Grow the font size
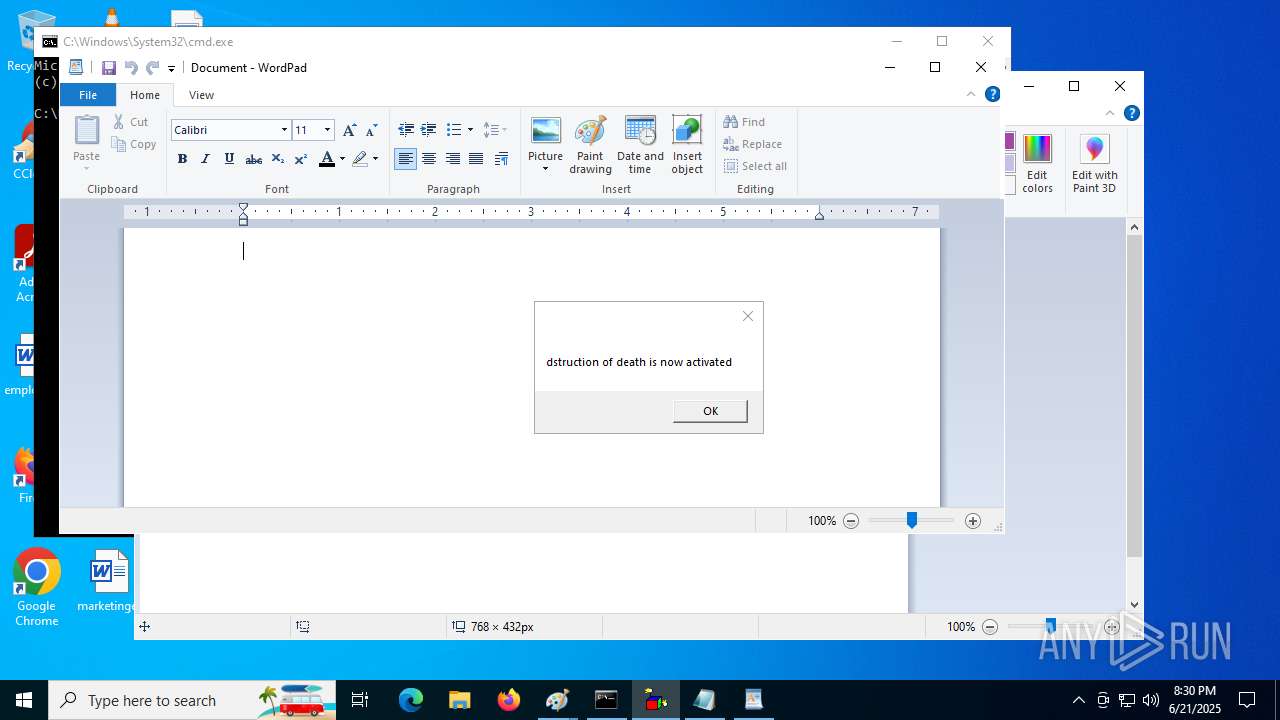This screenshot has height=720, width=1280. 349,130
